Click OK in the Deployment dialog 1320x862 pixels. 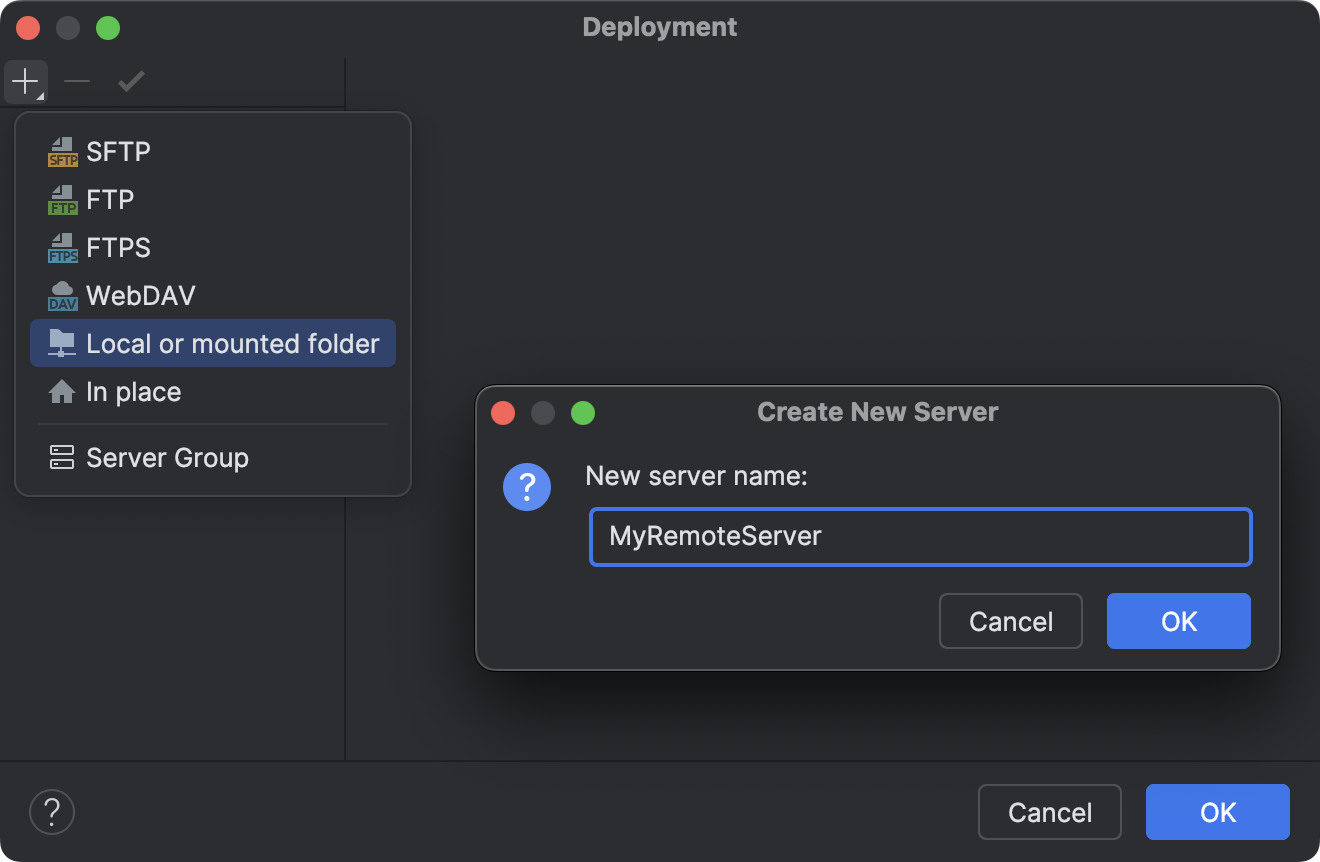coord(1217,812)
